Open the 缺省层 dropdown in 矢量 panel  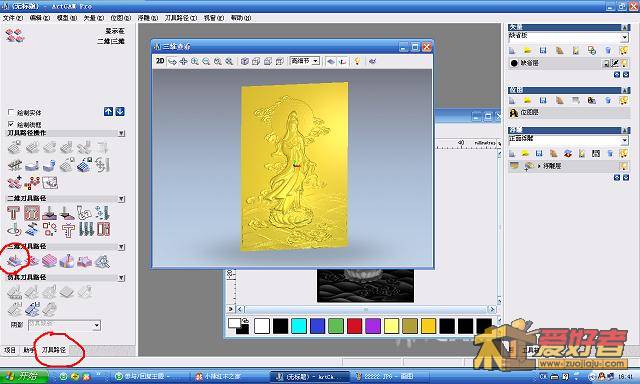coord(624,38)
